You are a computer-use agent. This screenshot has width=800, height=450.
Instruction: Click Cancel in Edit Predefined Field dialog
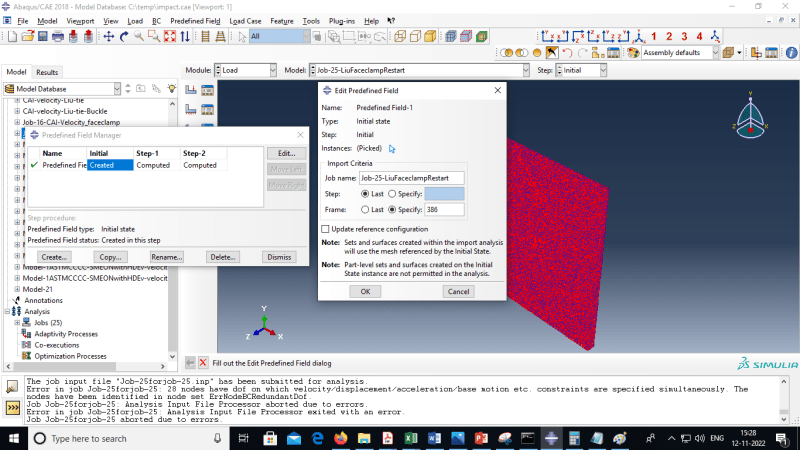pyautogui.click(x=458, y=291)
